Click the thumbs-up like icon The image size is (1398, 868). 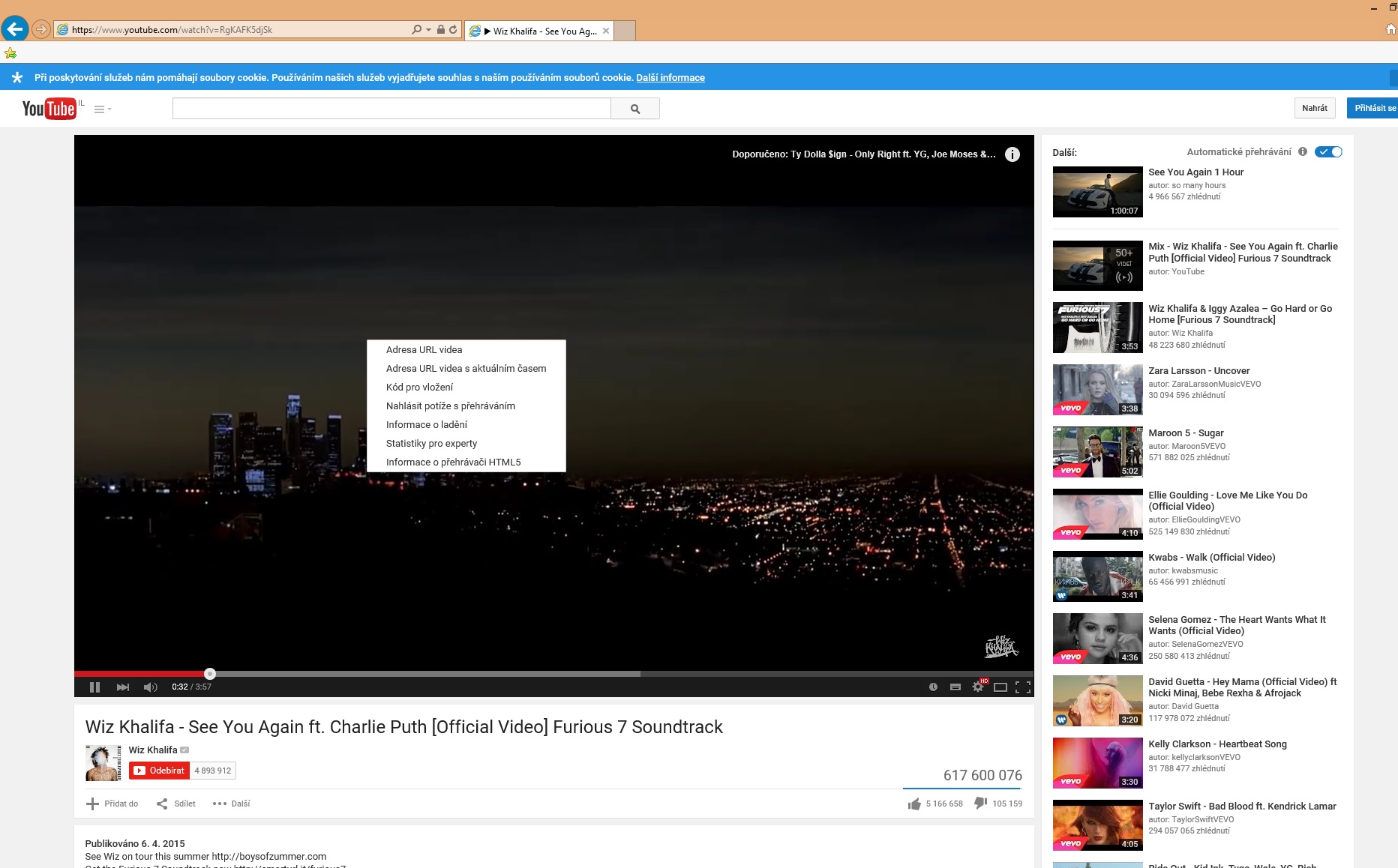click(x=914, y=804)
